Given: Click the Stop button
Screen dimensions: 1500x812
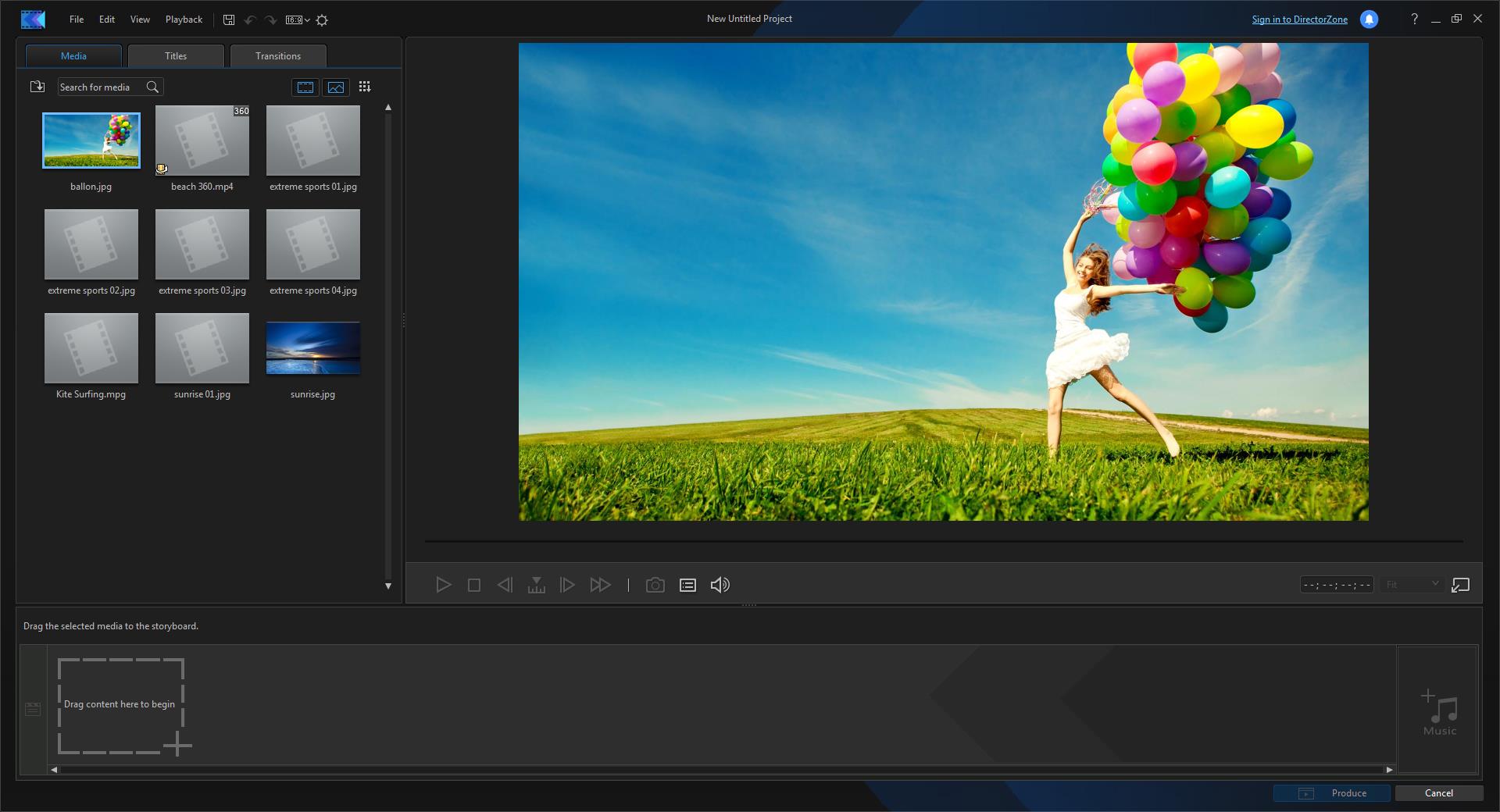Looking at the screenshot, I should [x=474, y=585].
